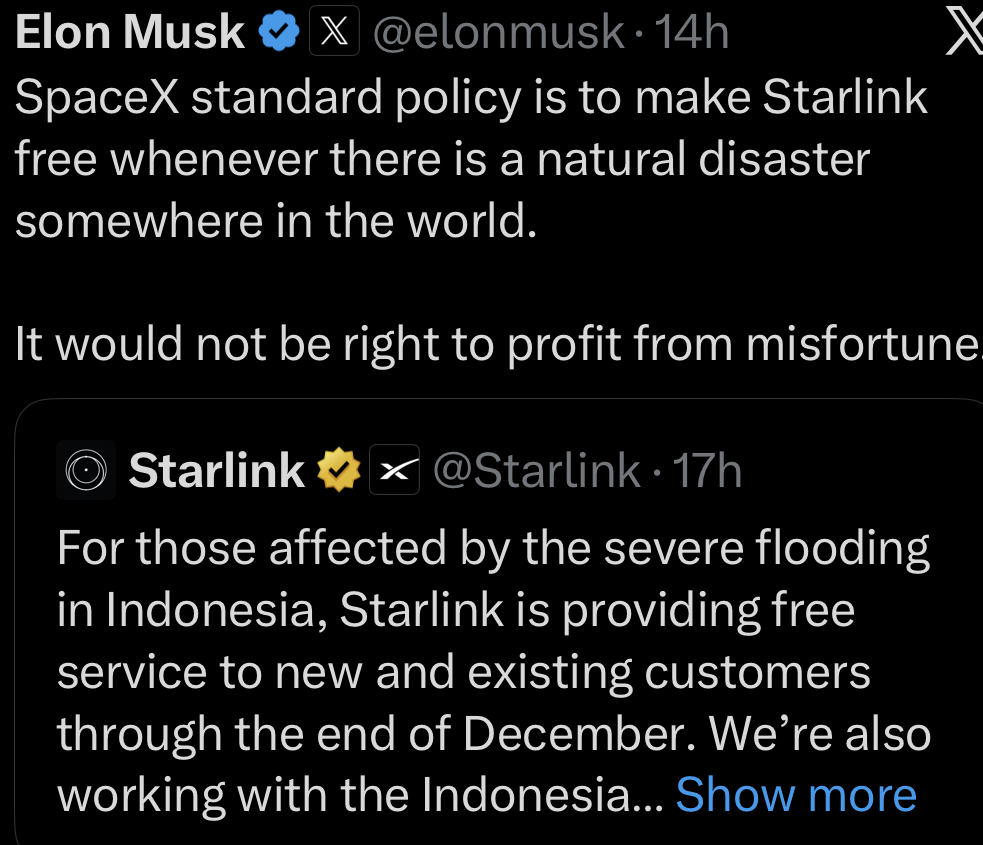Click the truncated 'working with the Indonesia…' text
The height and width of the screenshot is (845, 983).
(360, 795)
